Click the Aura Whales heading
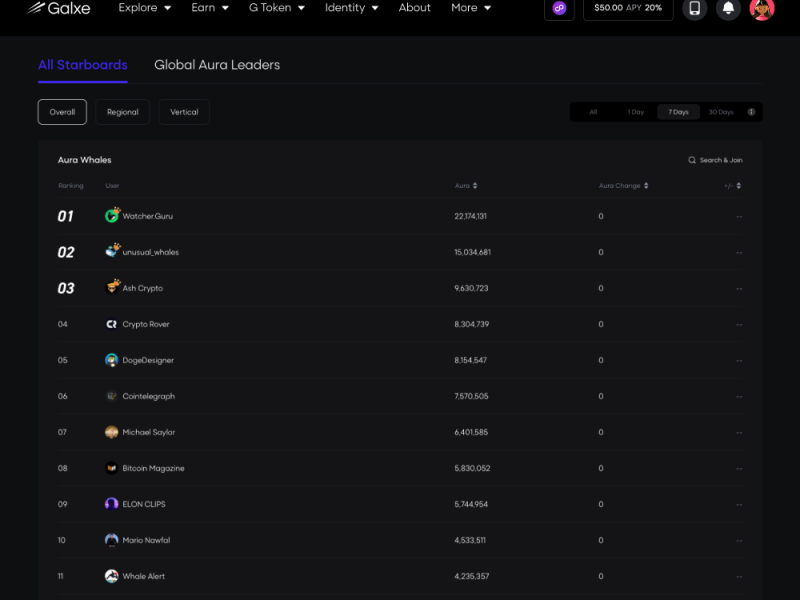 tap(84, 160)
